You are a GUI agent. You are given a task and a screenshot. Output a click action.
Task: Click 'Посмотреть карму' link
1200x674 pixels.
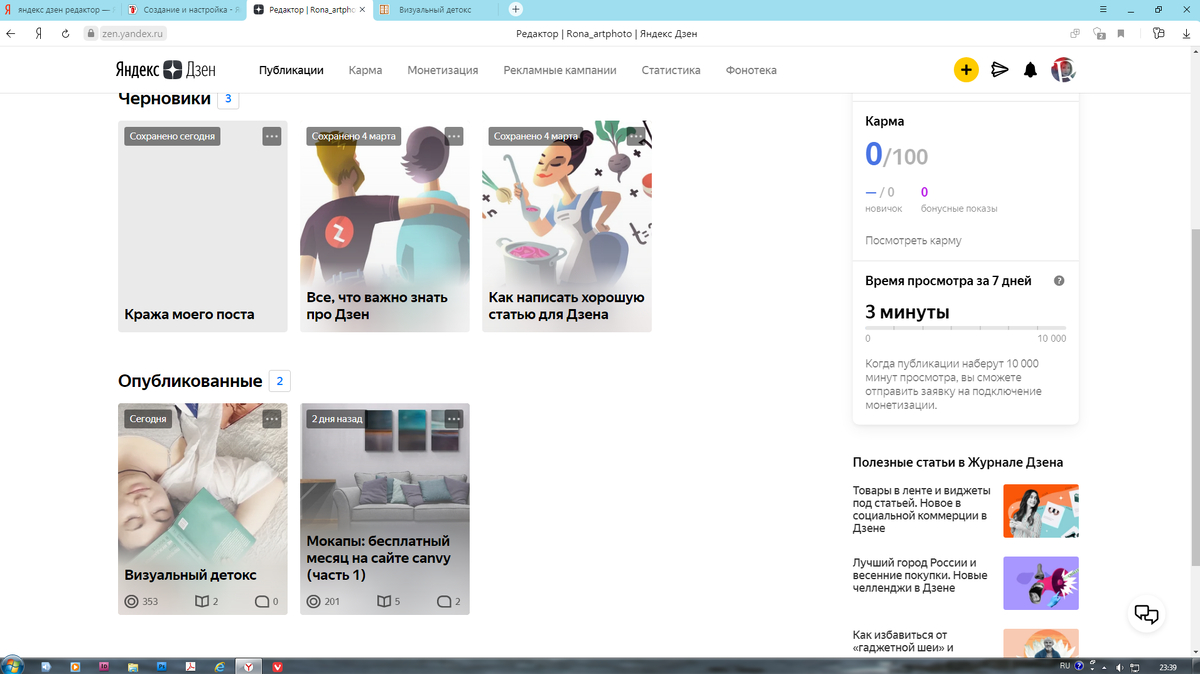click(x=913, y=241)
